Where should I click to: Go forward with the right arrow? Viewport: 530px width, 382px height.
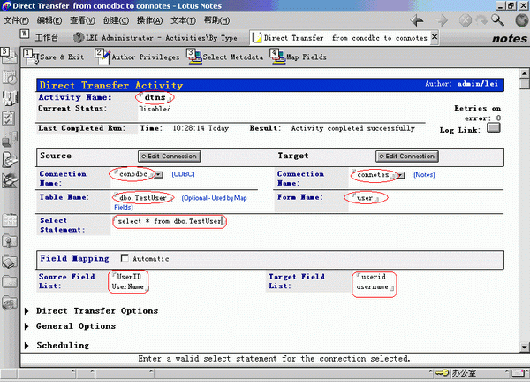pos(442,21)
